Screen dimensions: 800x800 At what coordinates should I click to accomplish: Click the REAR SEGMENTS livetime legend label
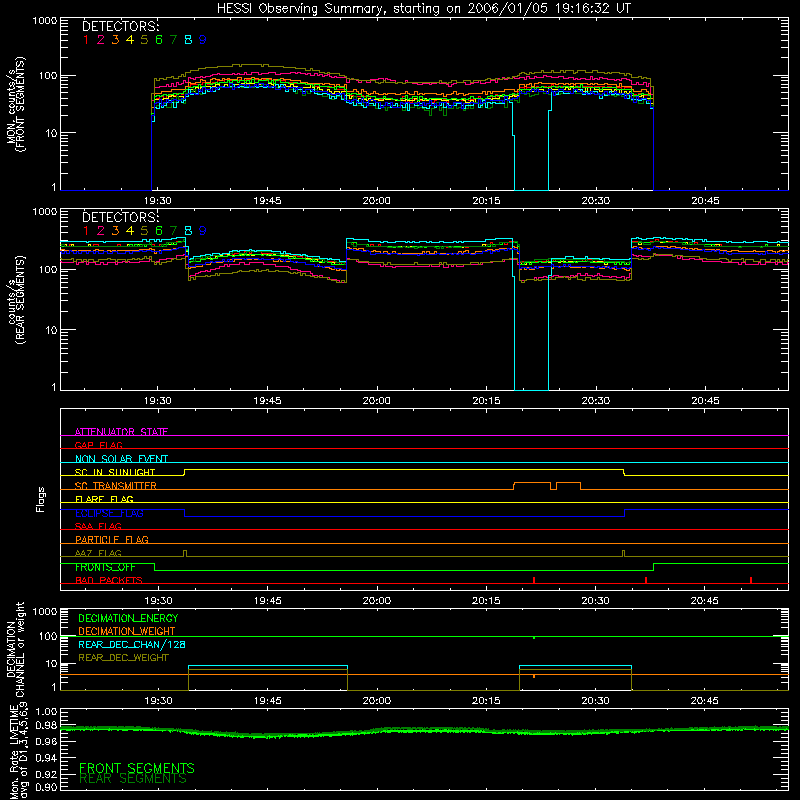133,779
